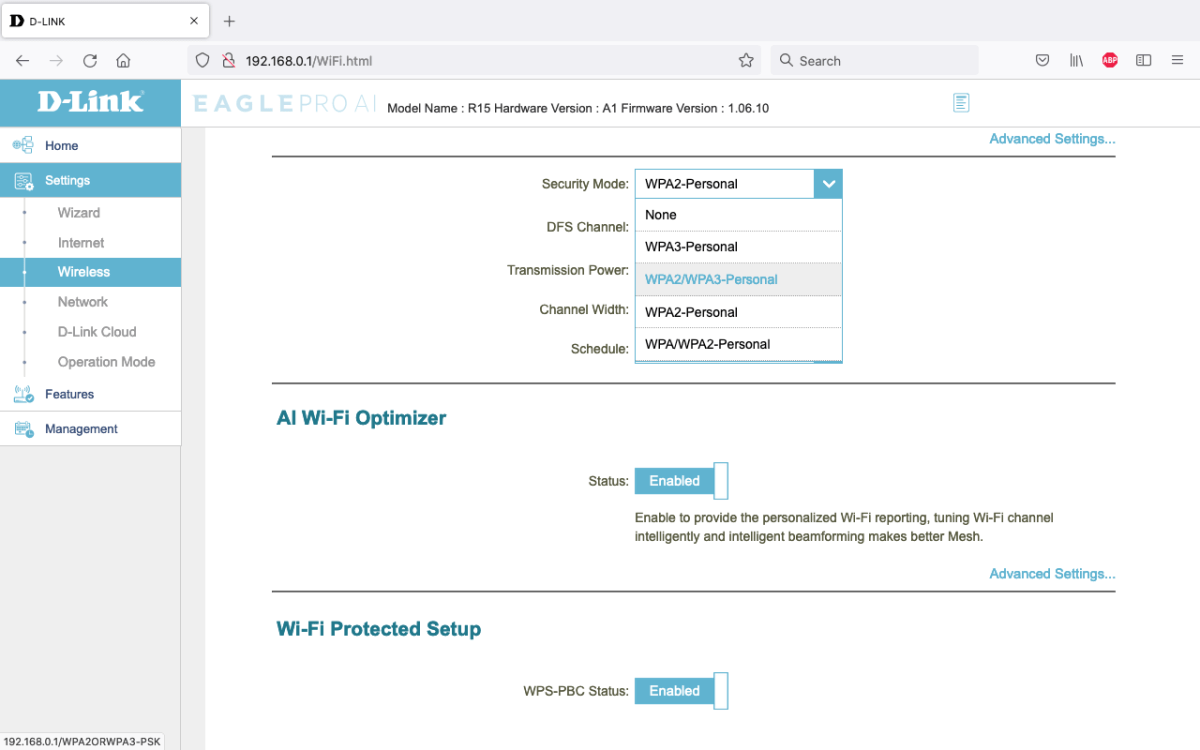This screenshot has width=1200, height=750.
Task: Collapse Security Mode dropdown arrow
Action: pyautogui.click(x=828, y=184)
